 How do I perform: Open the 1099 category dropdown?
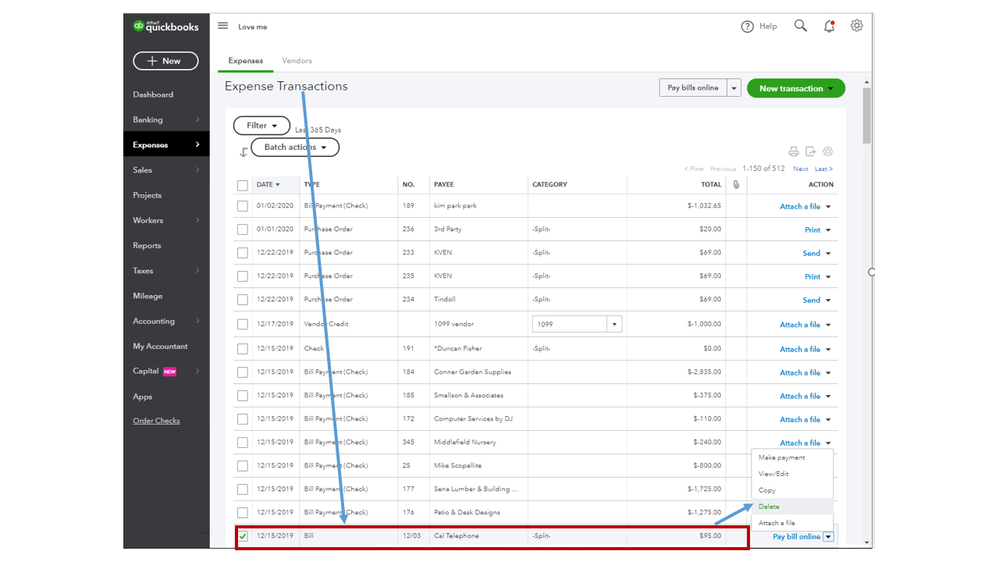pyautogui.click(x=614, y=324)
